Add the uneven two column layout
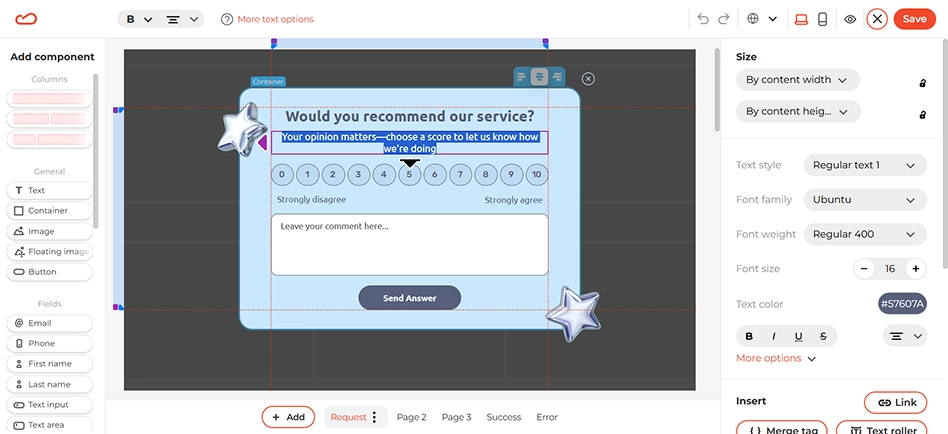 click(x=50, y=139)
